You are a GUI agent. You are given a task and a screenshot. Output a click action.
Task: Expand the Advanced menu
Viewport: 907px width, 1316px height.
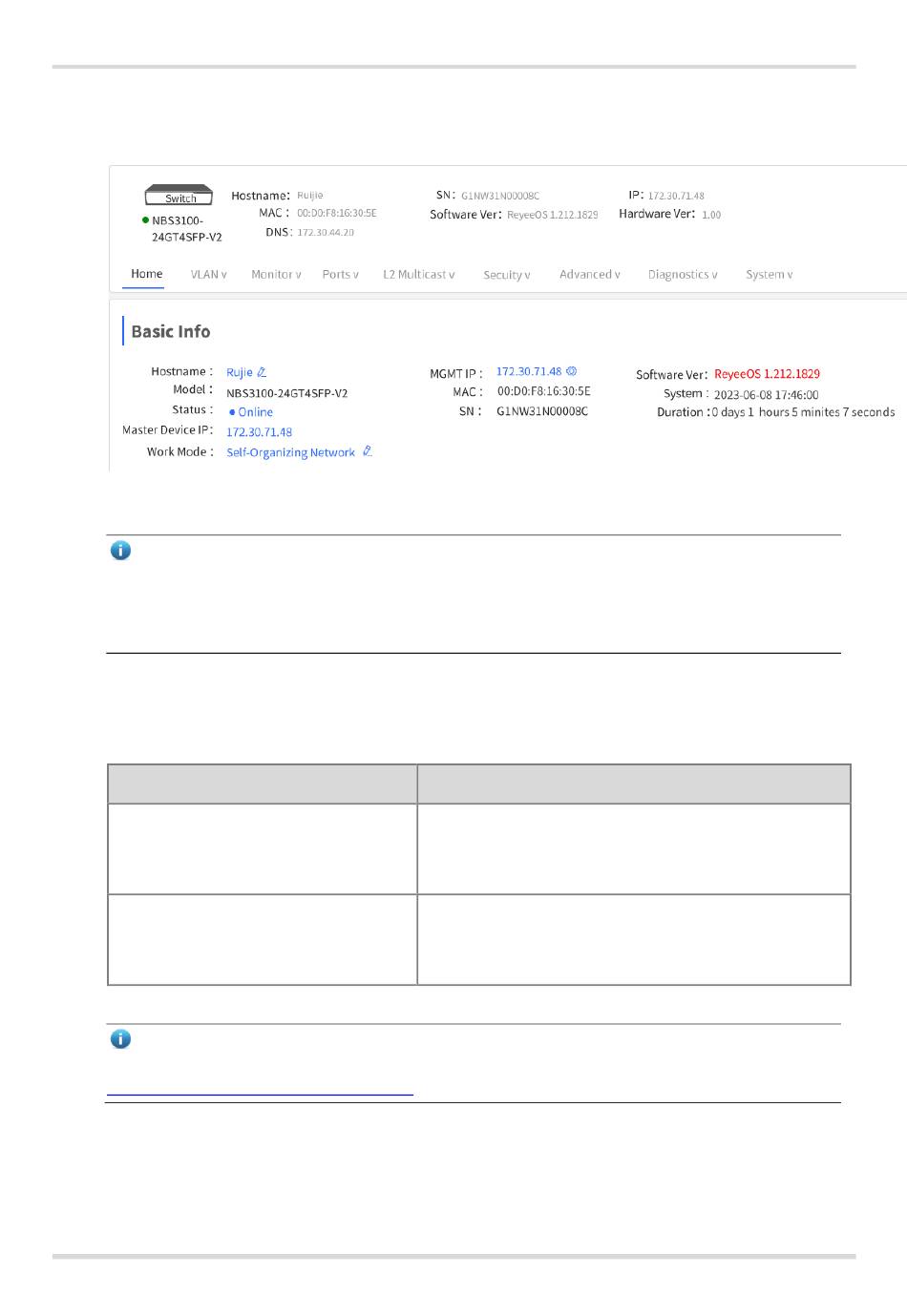click(x=590, y=275)
